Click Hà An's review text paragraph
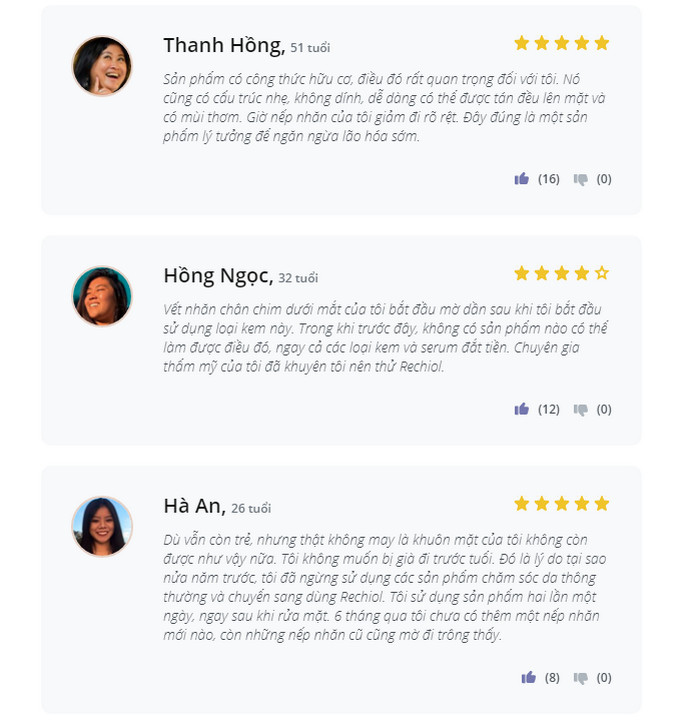Screen dimensions: 700x726 pyautogui.click(x=385, y=587)
